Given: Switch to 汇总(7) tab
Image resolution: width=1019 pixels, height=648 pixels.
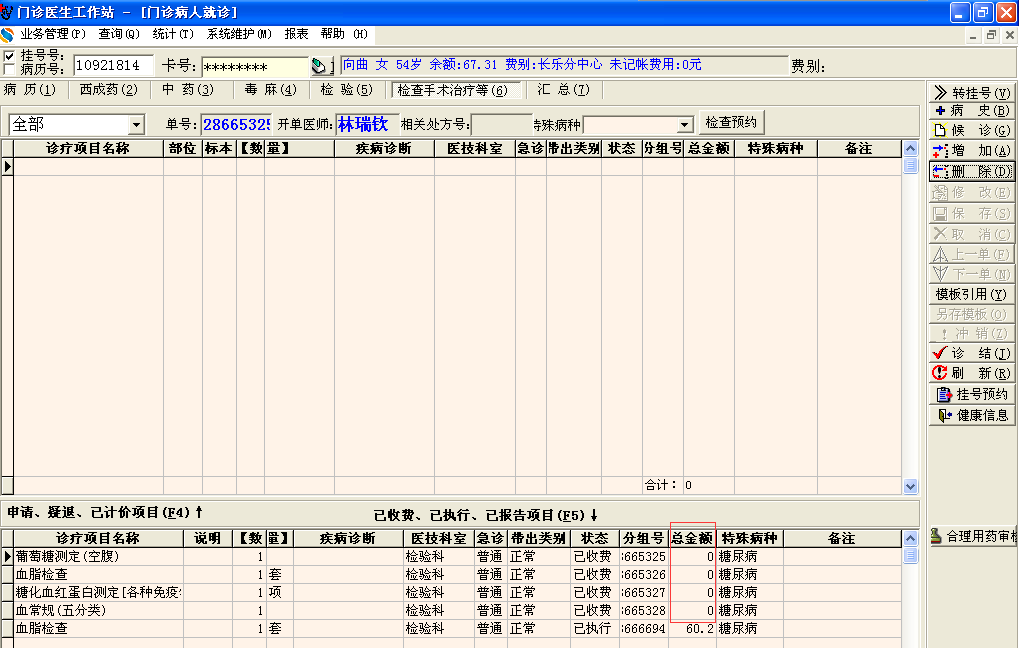Looking at the screenshot, I should [x=563, y=90].
